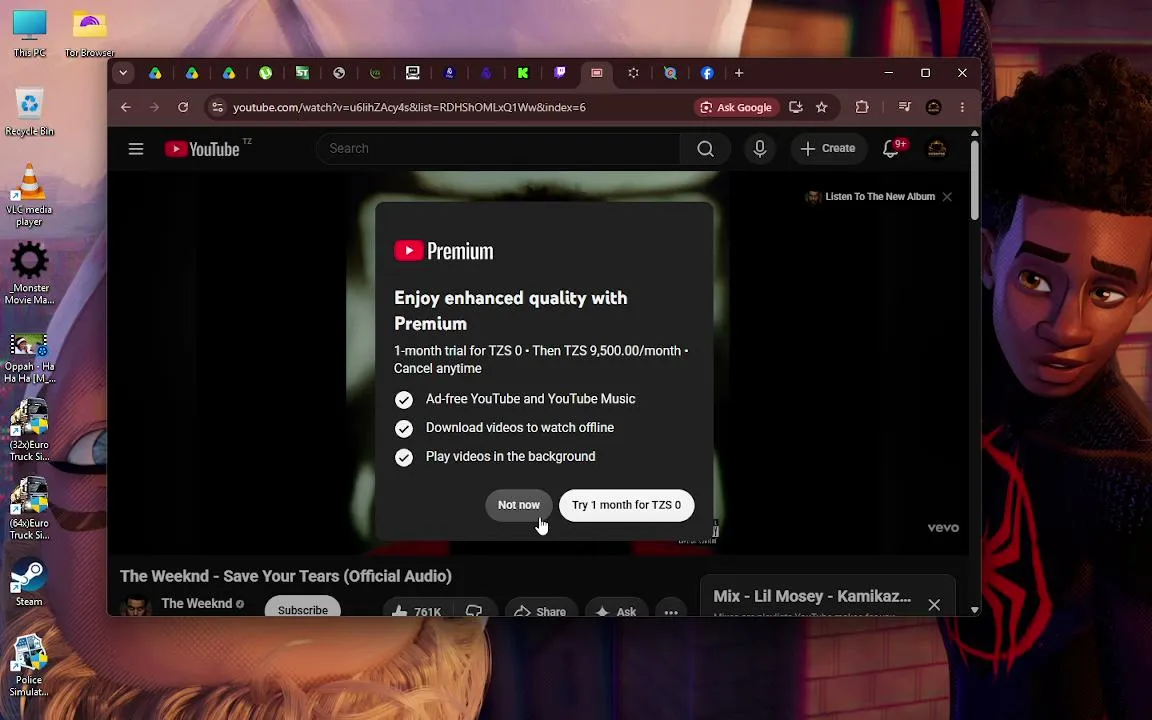Screen dimensions: 1152x720
Task: Switch to the globe icon tab
Action: (x=339, y=73)
